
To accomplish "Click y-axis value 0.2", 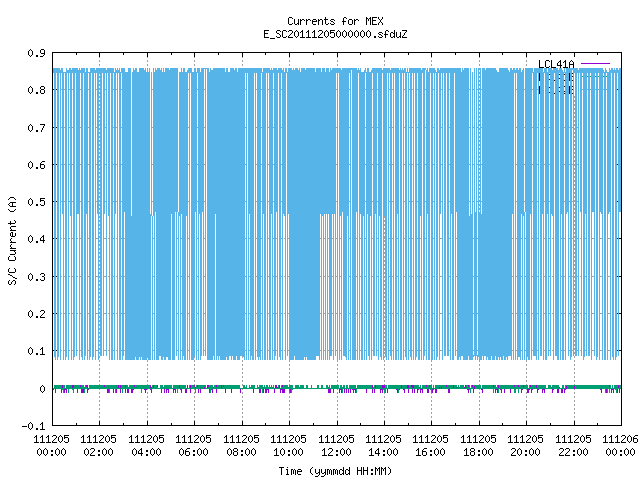I will point(36,314).
